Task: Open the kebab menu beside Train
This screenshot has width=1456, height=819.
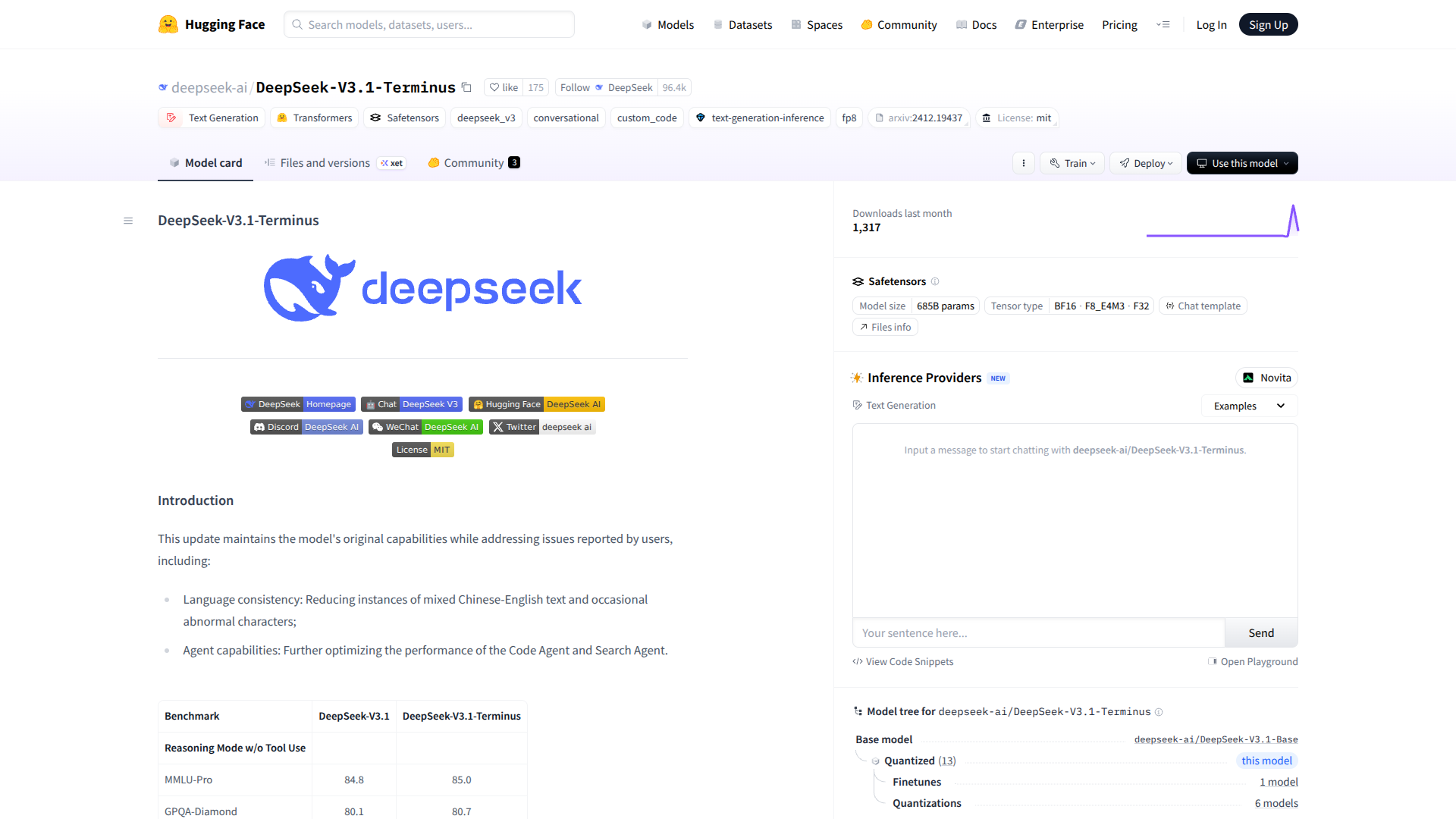Action: (1023, 163)
